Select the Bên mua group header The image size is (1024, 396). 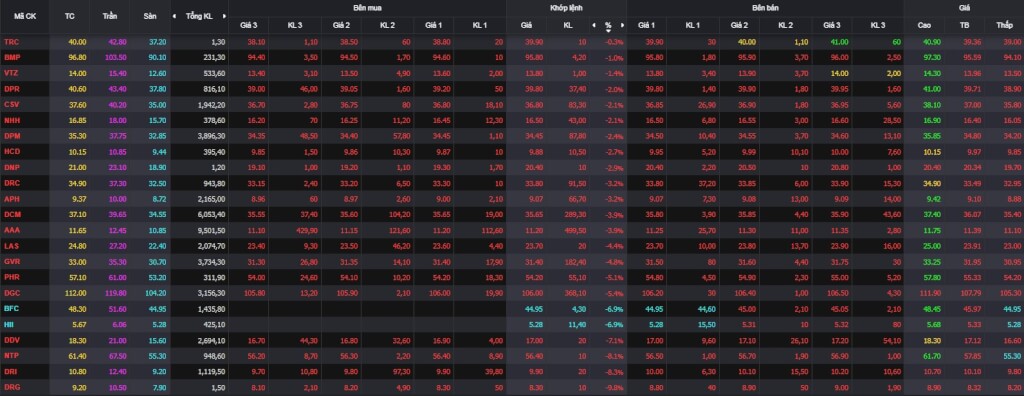click(367, 7)
